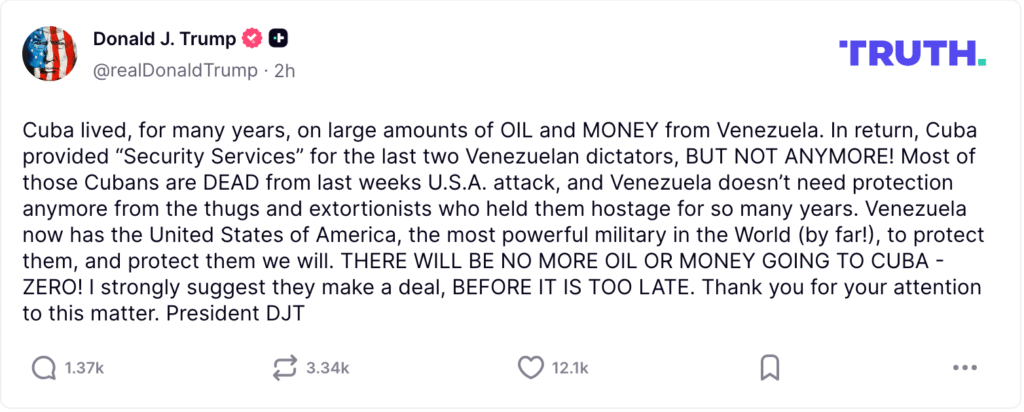Open Donald J. Trump's profile avatar

(50, 53)
